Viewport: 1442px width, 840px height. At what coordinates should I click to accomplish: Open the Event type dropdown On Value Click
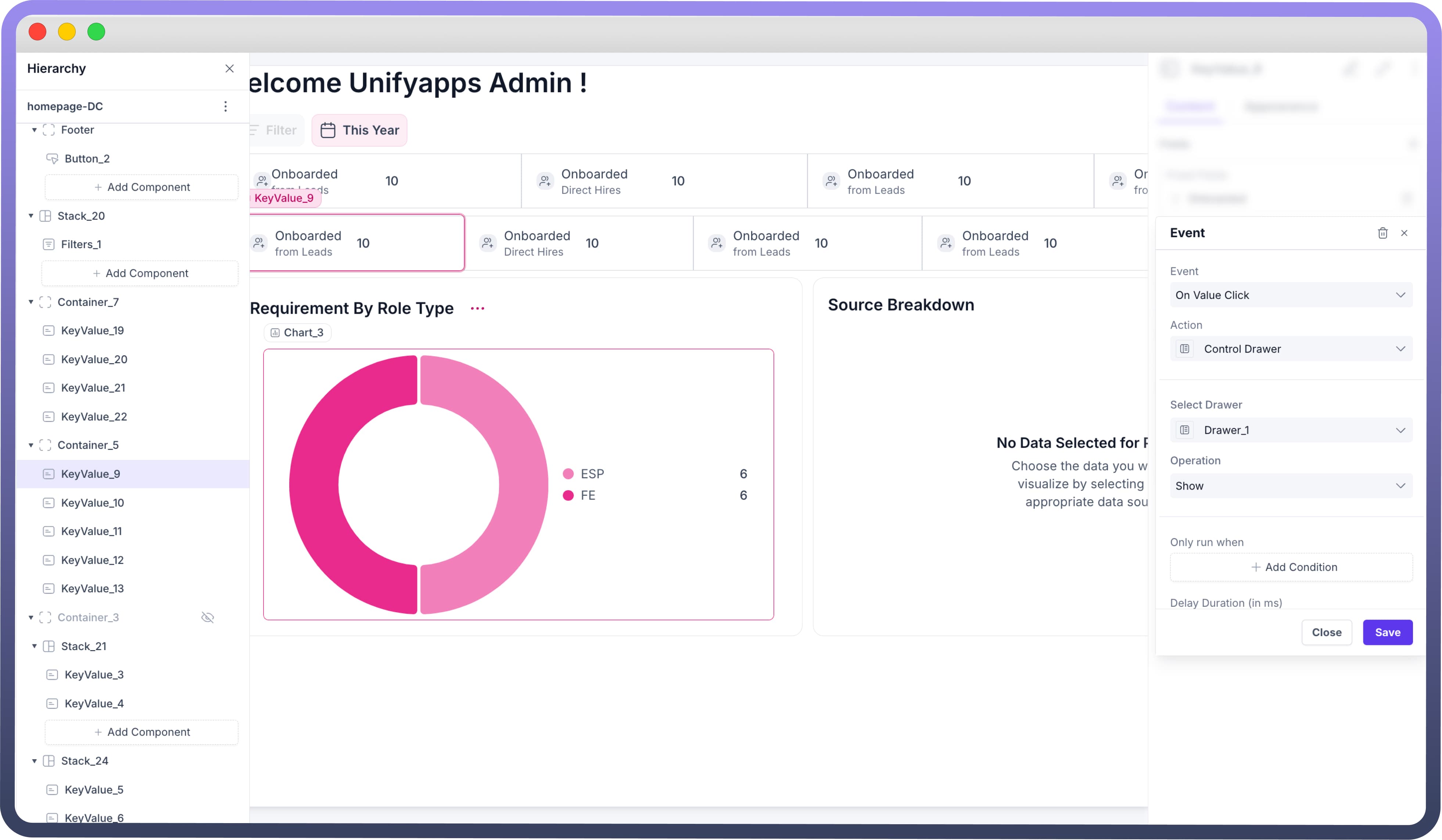click(x=1290, y=295)
